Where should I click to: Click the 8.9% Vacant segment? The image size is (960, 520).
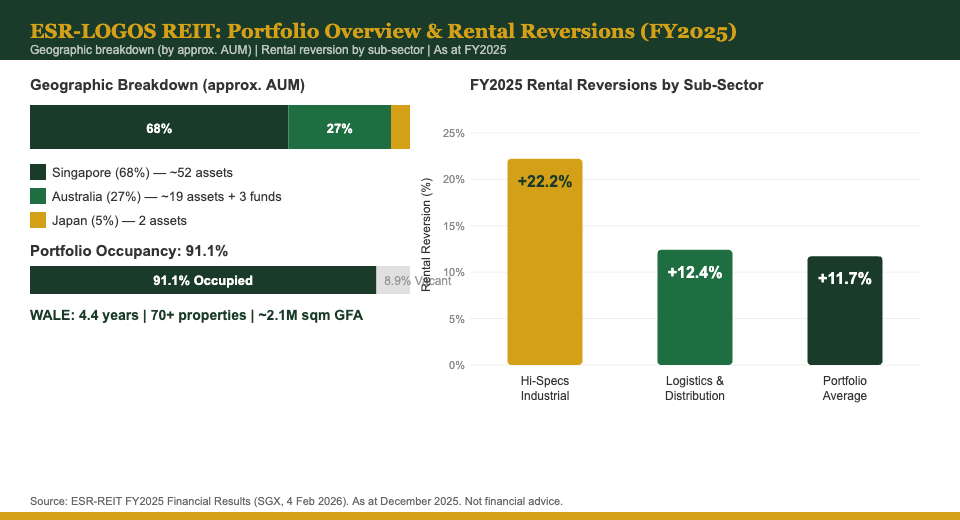pyautogui.click(x=393, y=280)
